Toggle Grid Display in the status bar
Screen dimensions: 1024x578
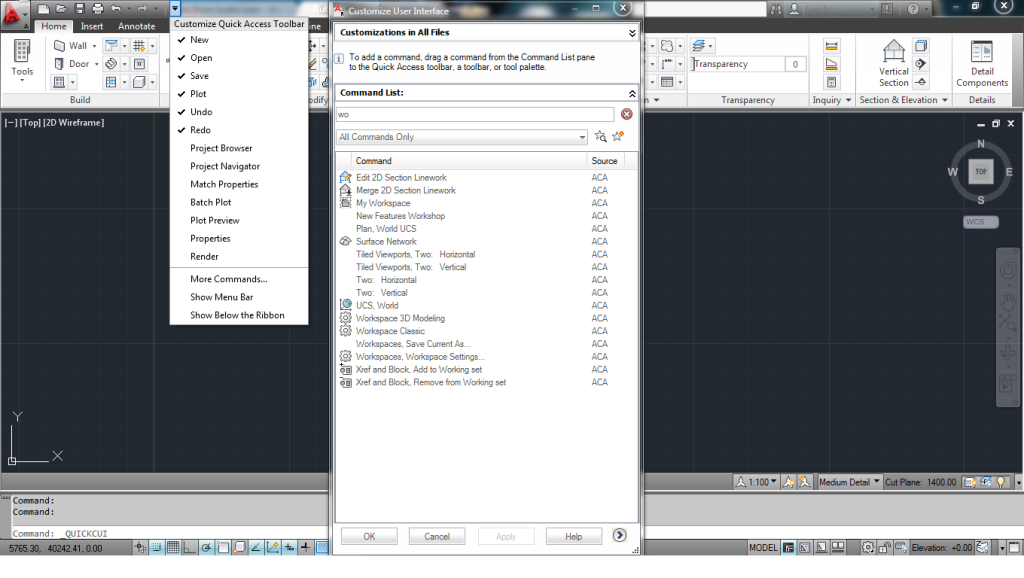173,547
